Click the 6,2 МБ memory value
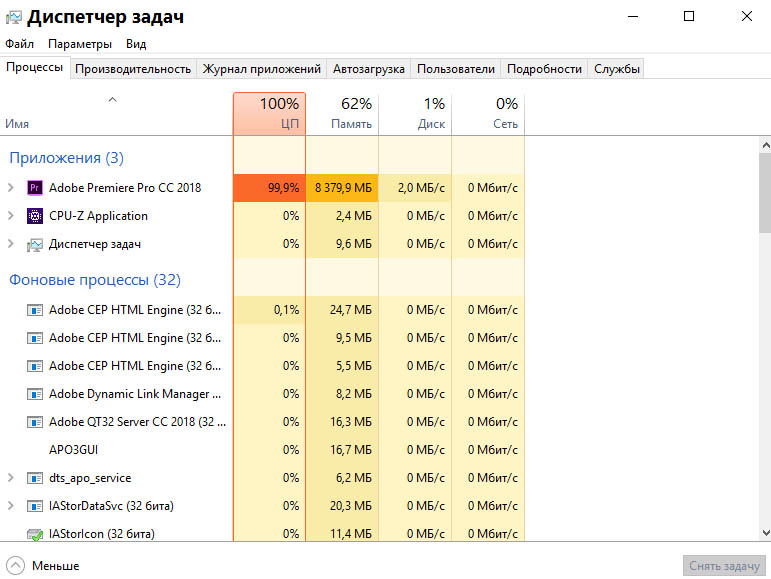Image resolution: width=771 pixels, height=579 pixels. [354, 478]
